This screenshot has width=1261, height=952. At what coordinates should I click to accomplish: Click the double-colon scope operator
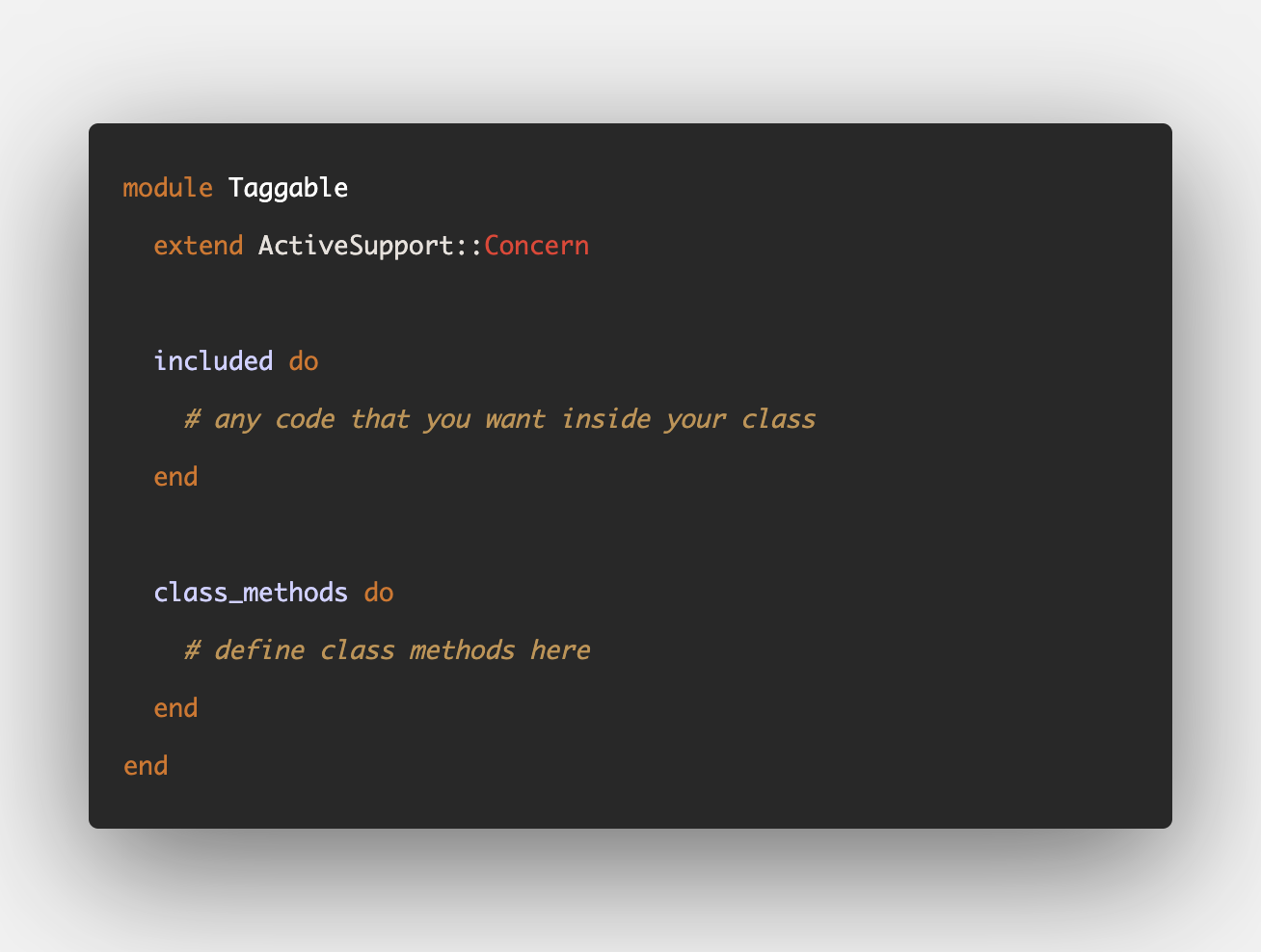[469, 247]
